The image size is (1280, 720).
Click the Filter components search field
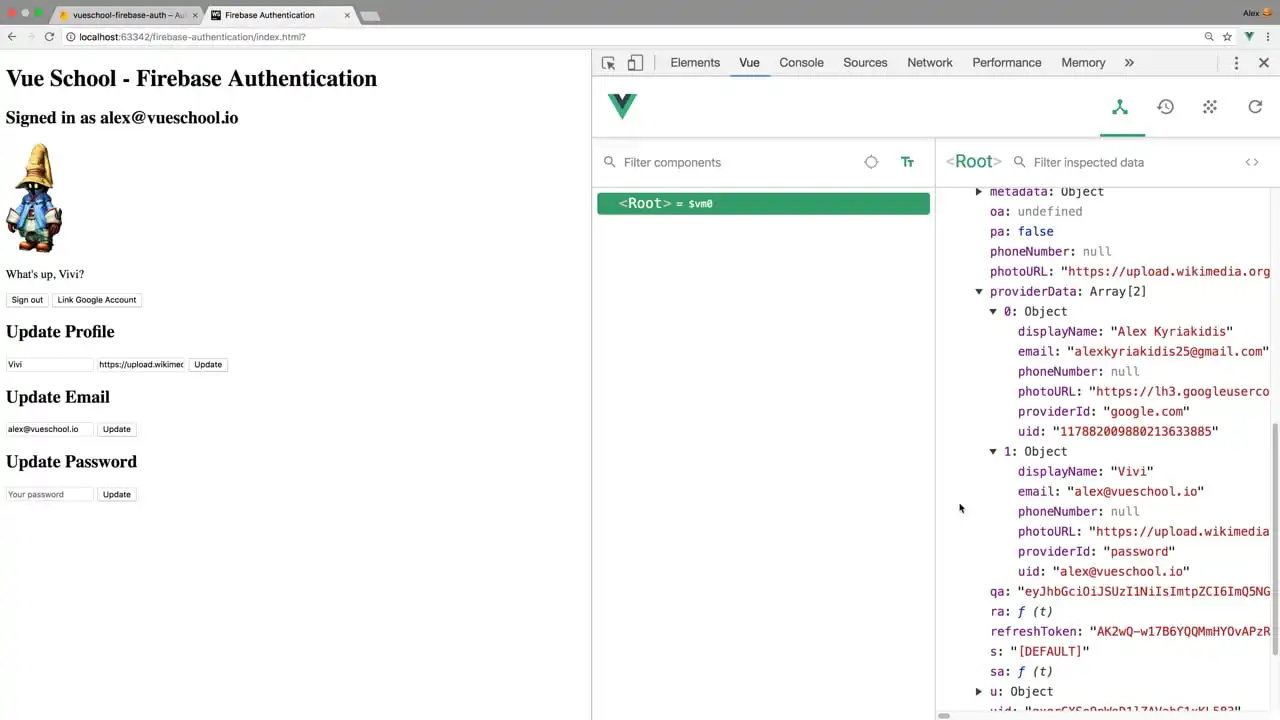[735, 162]
